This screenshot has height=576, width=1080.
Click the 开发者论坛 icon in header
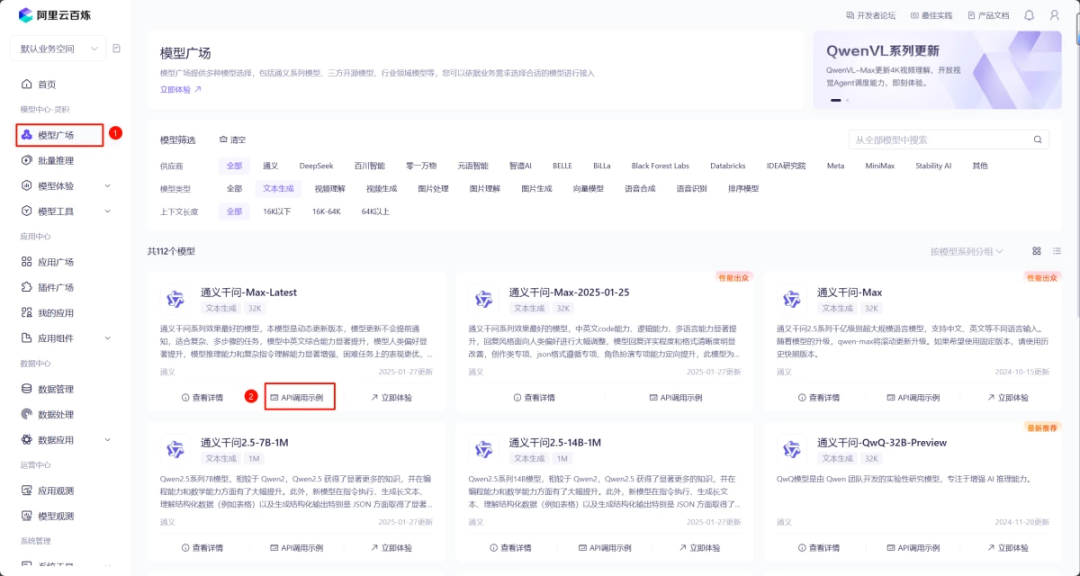tap(849, 15)
